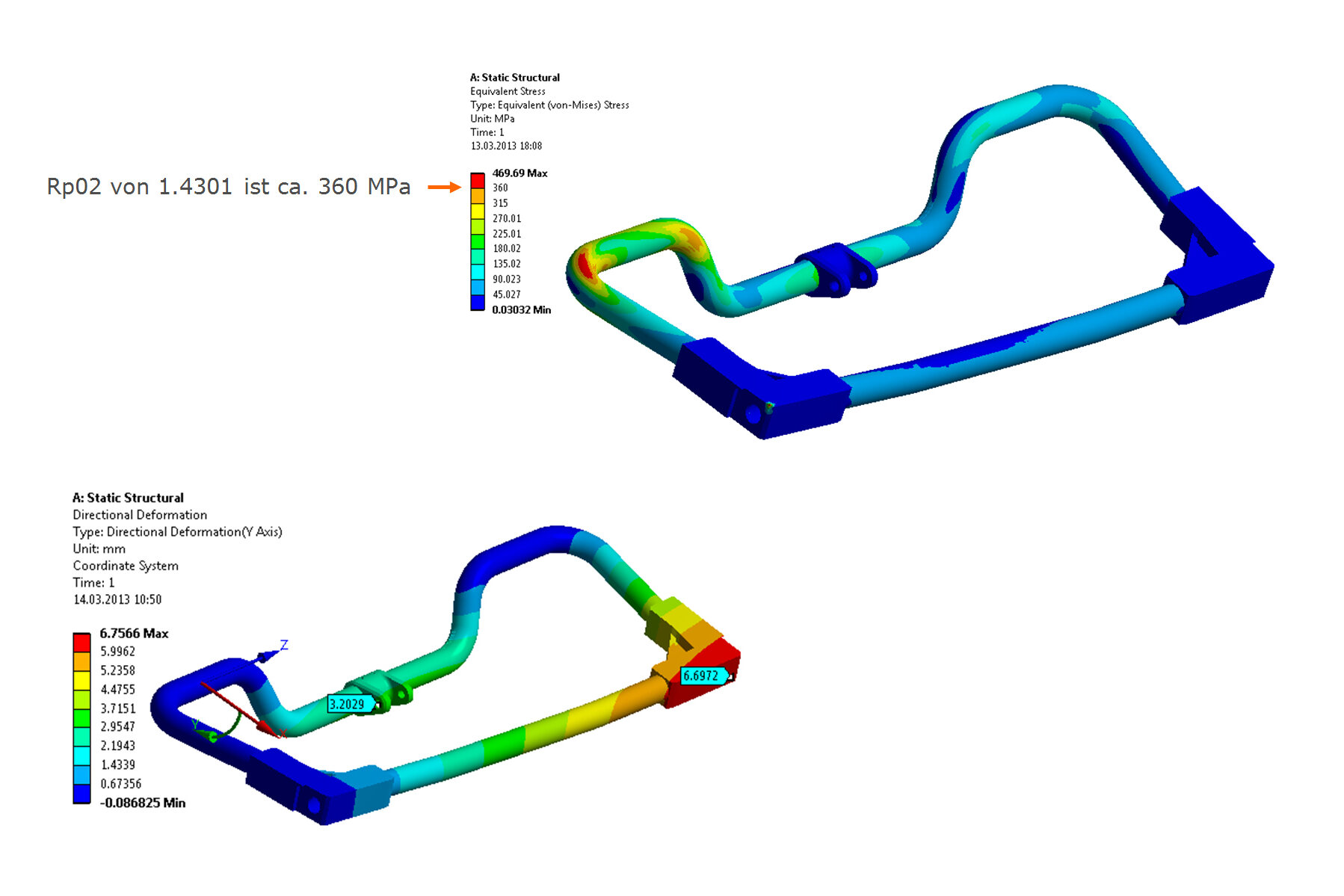This screenshot has height=896, width=1344.
Task: Click the red swatch beside 469.69 Max
Action: point(477,180)
